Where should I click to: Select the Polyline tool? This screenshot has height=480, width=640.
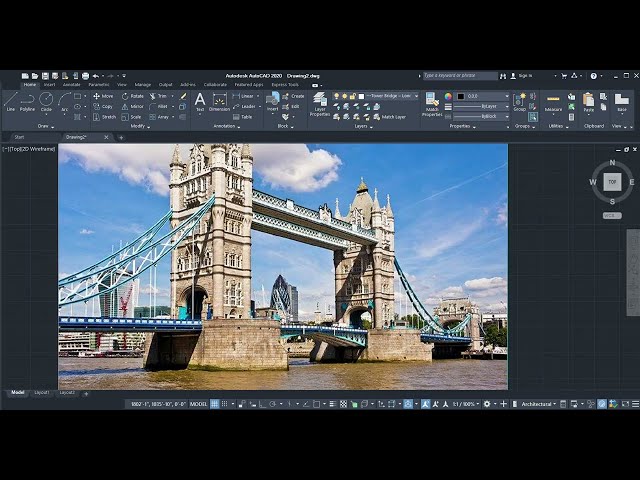coord(27,102)
